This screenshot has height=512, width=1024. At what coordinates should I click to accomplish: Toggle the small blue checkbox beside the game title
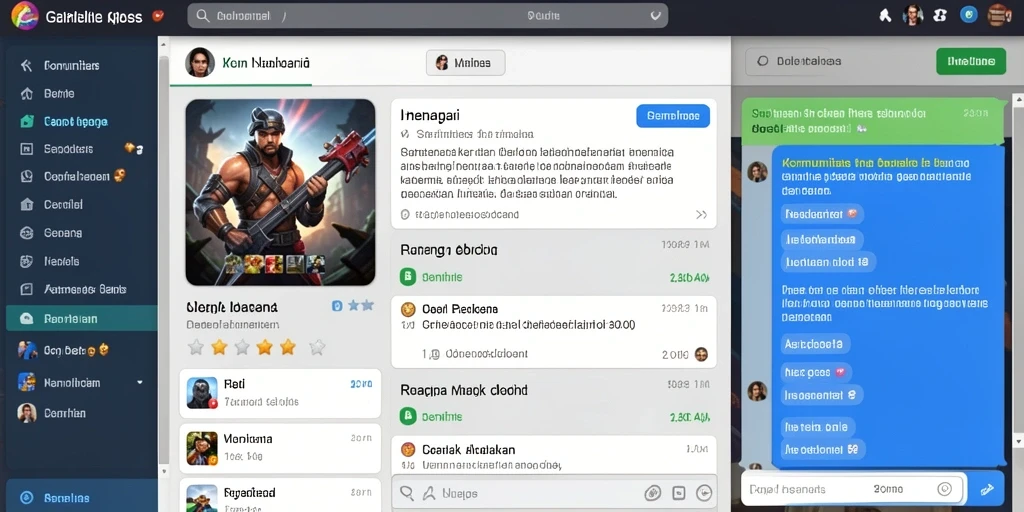[x=337, y=305]
